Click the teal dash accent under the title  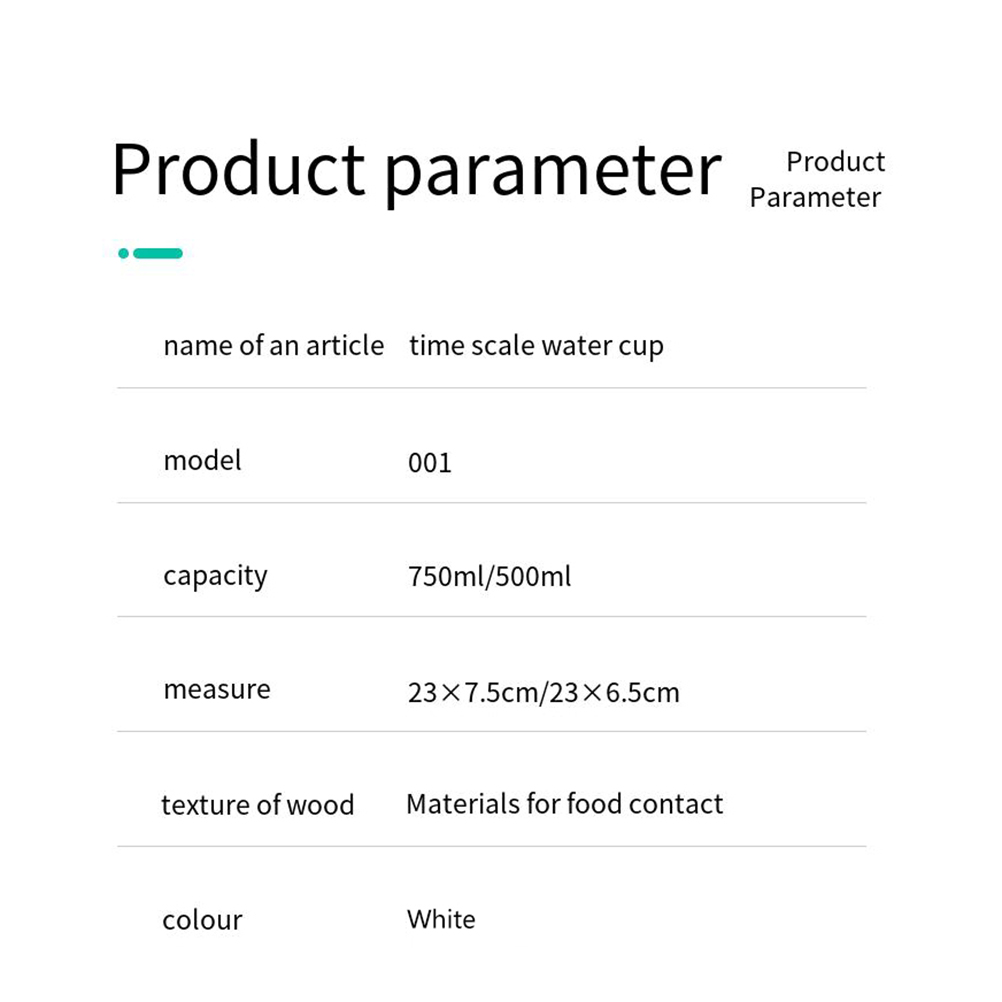(x=158, y=254)
